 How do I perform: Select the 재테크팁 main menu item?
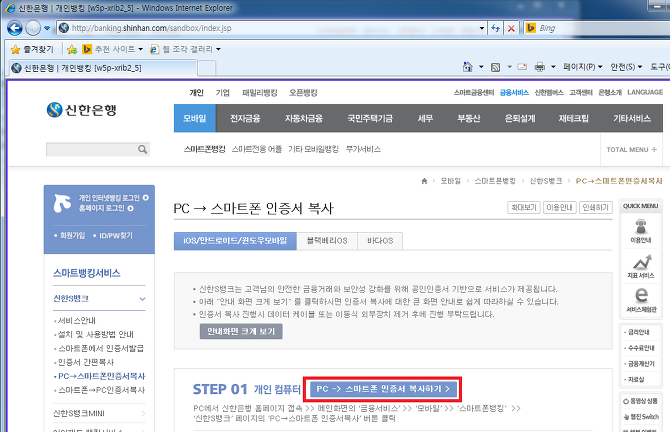click(x=573, y=118)
